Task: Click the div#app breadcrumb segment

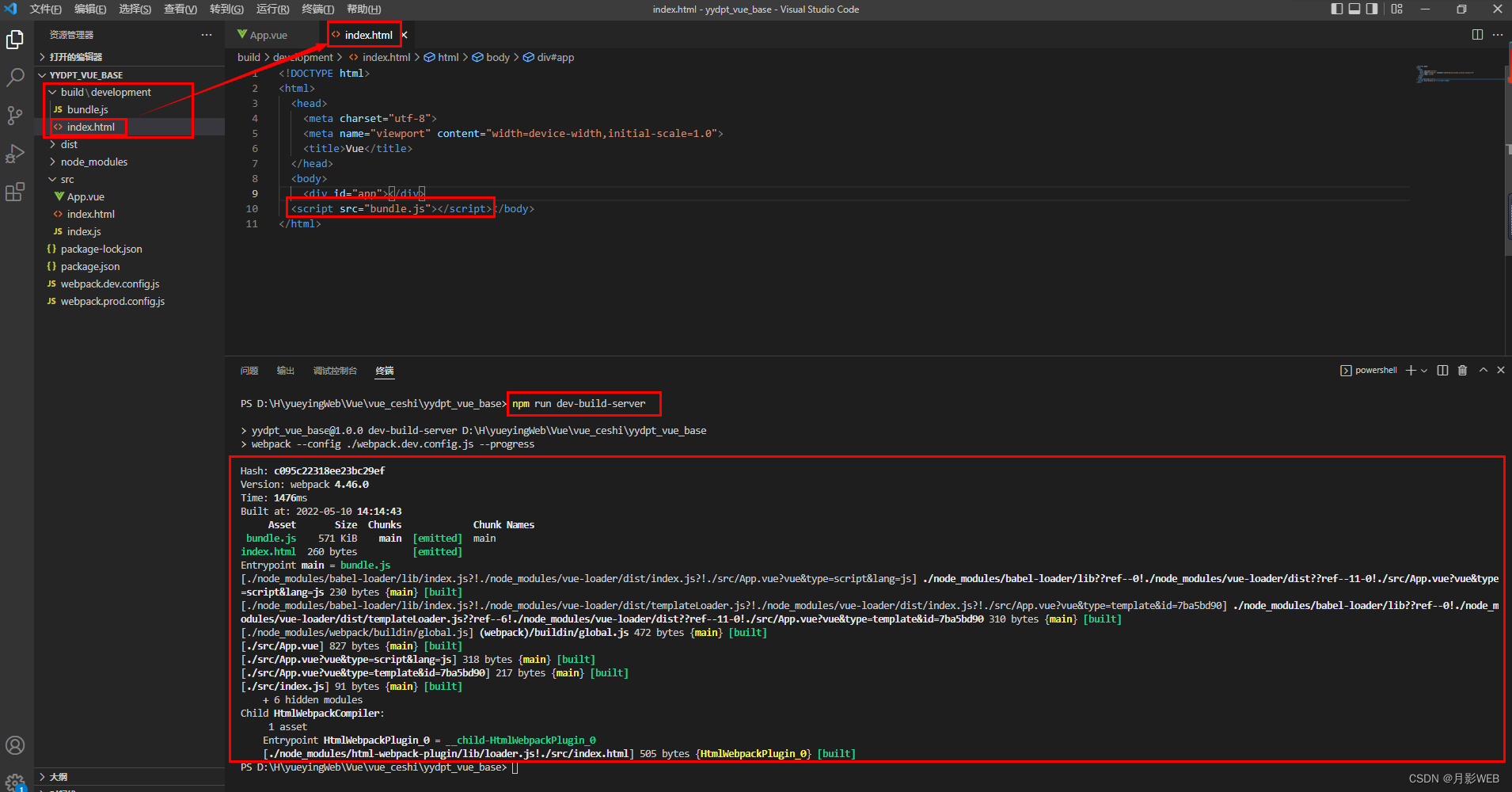Action: click(x=549, y=57)
